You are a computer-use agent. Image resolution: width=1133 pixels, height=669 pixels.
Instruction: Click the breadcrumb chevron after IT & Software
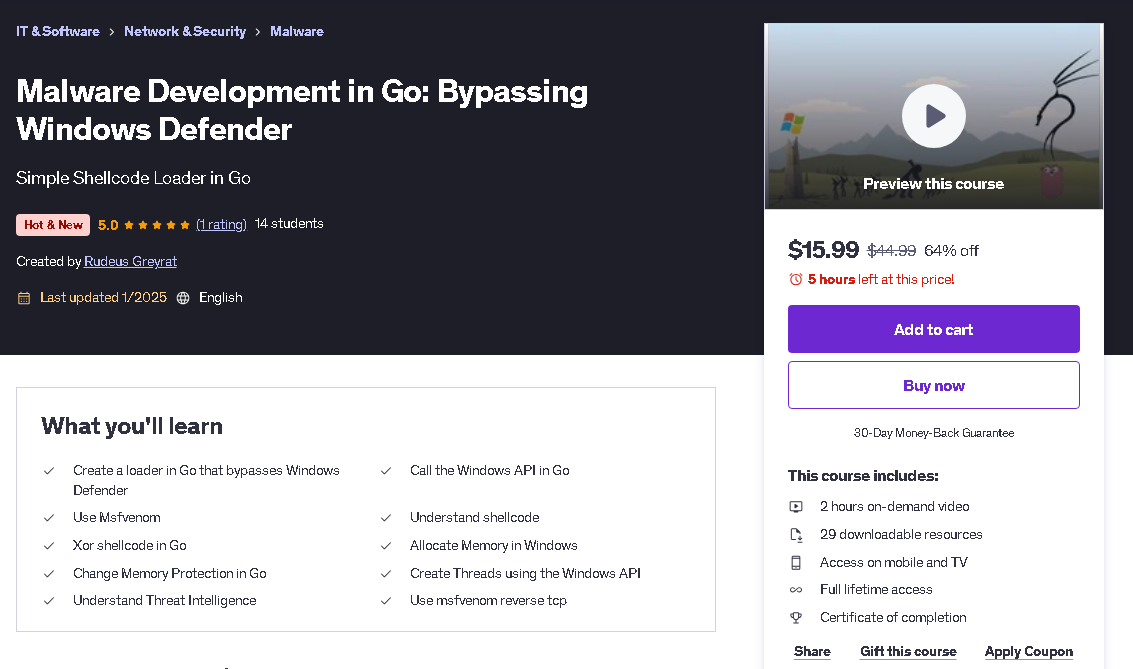tap(112, 32)
